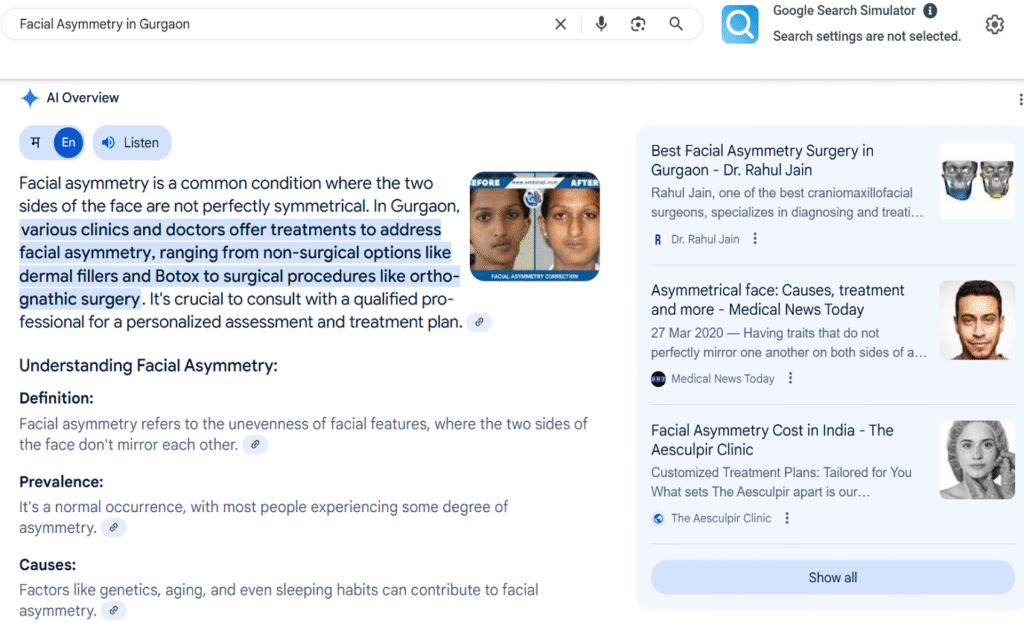Image resolution: width=1024 pixels, height=623 pixels.
Task: Play the overview with the Listen button
Action: (132, 142)
